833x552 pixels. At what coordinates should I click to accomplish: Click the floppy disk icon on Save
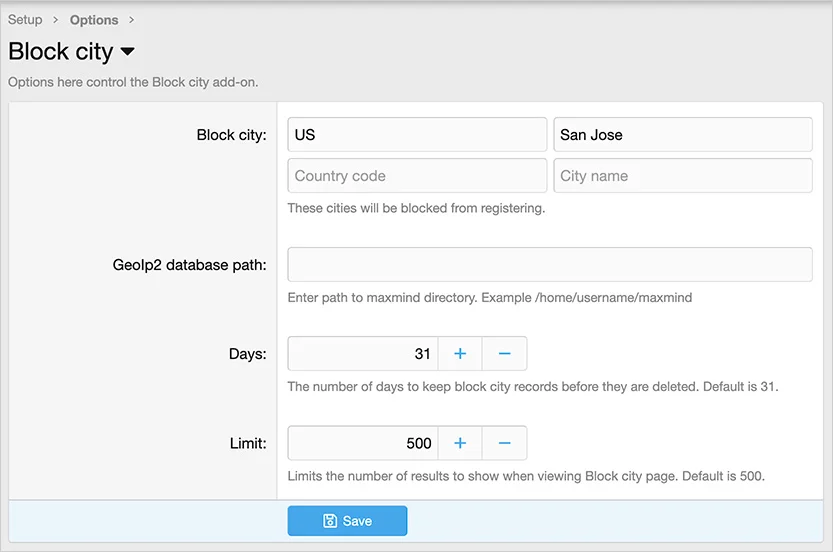tap(330, 521)
